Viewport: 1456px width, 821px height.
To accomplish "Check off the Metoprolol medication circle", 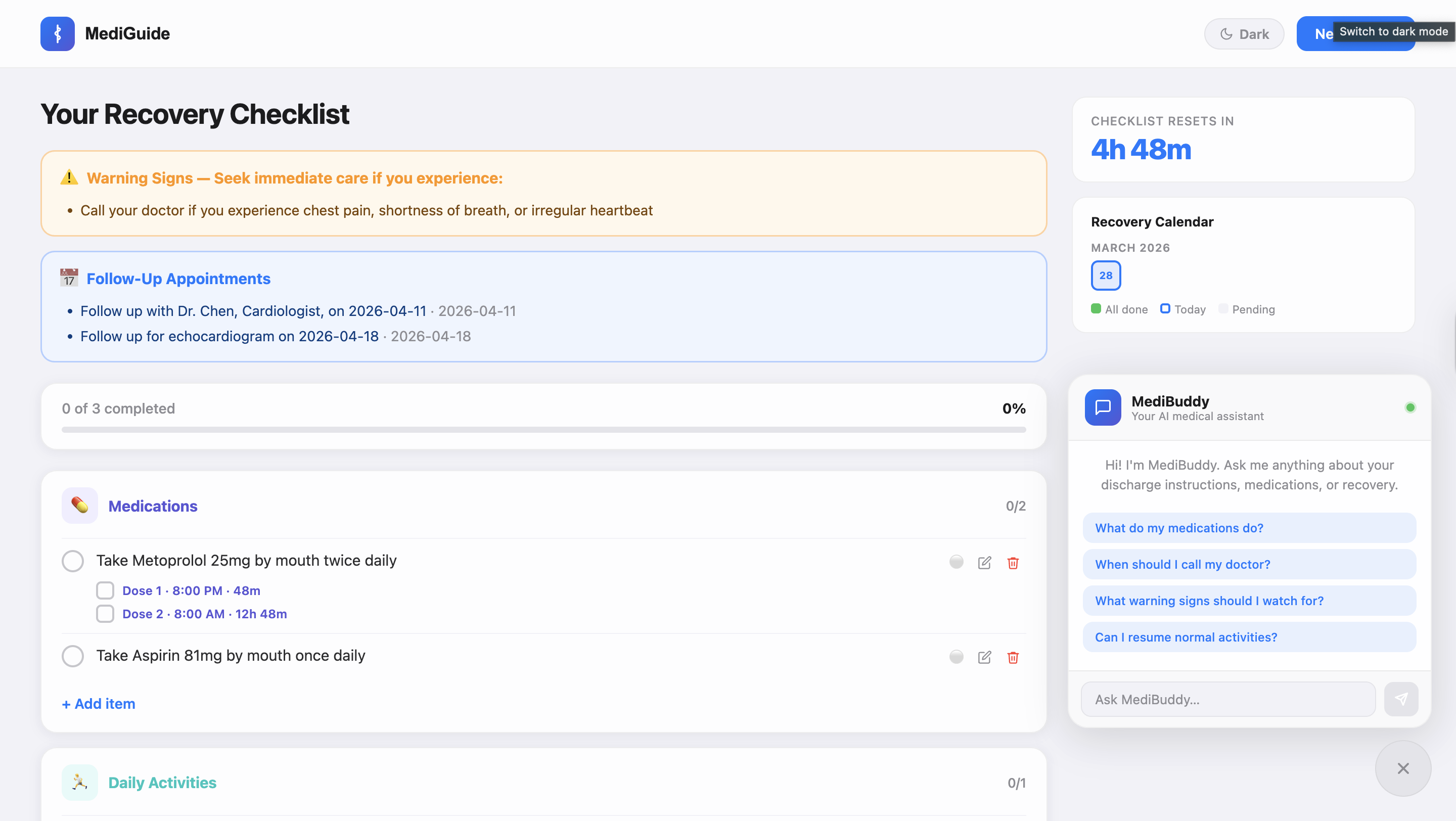I will 72,561.
